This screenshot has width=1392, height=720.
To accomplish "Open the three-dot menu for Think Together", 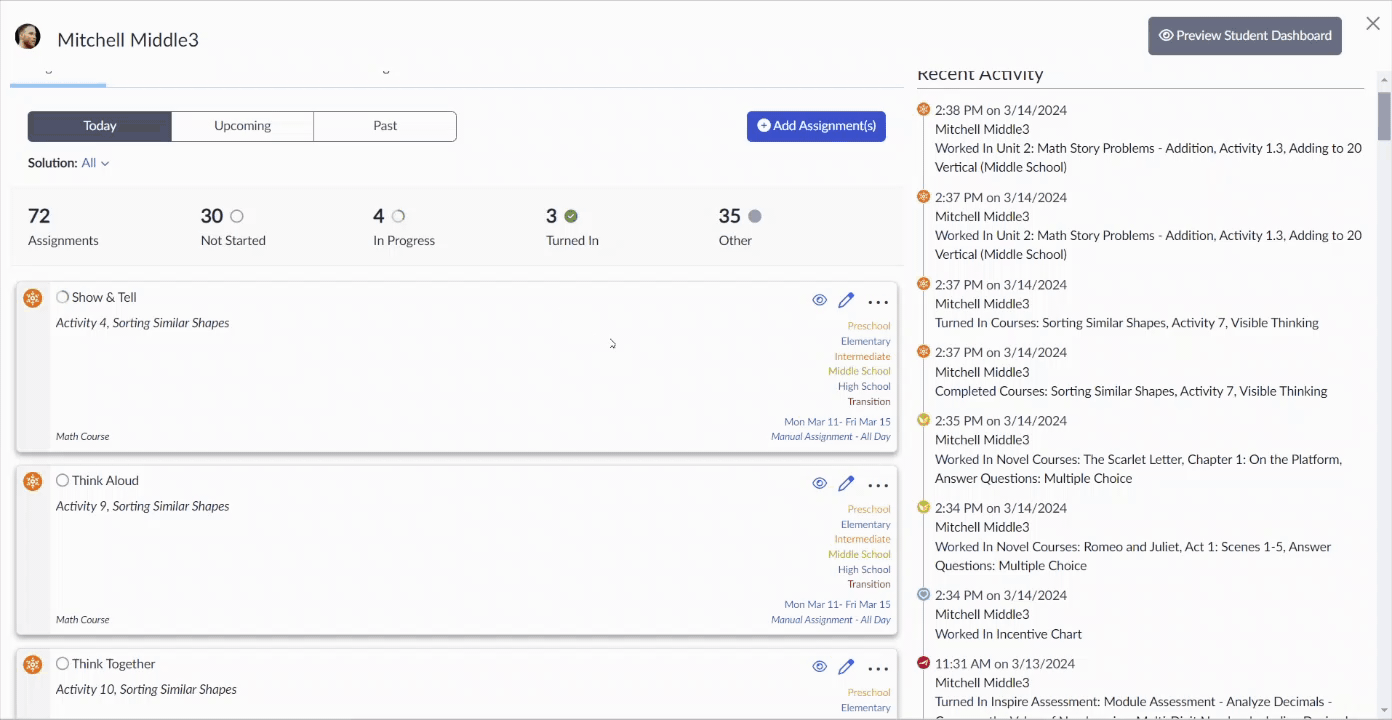I will (878, 668).
